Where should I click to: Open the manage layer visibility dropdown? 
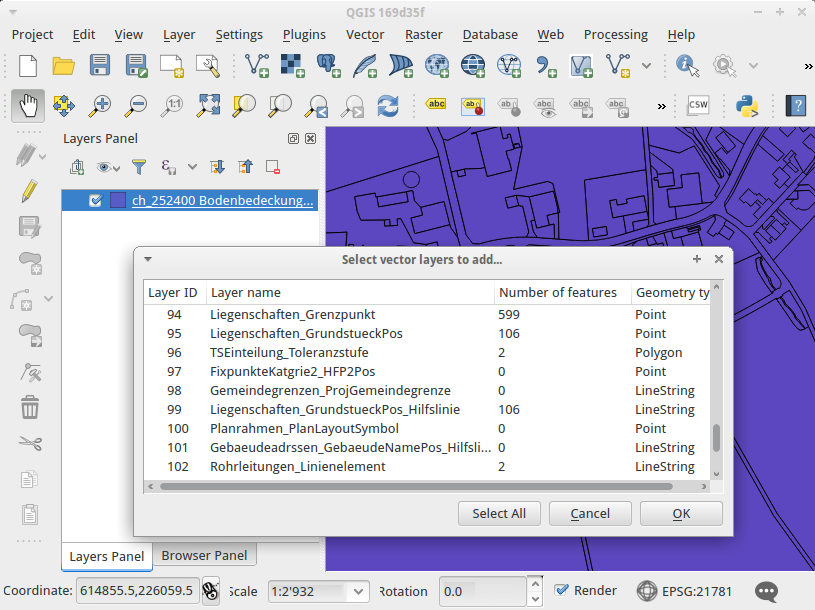click(108, 167)
